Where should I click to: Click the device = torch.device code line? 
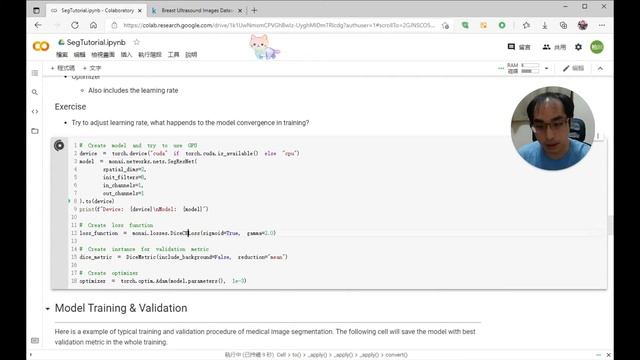(x=189, y=153)
